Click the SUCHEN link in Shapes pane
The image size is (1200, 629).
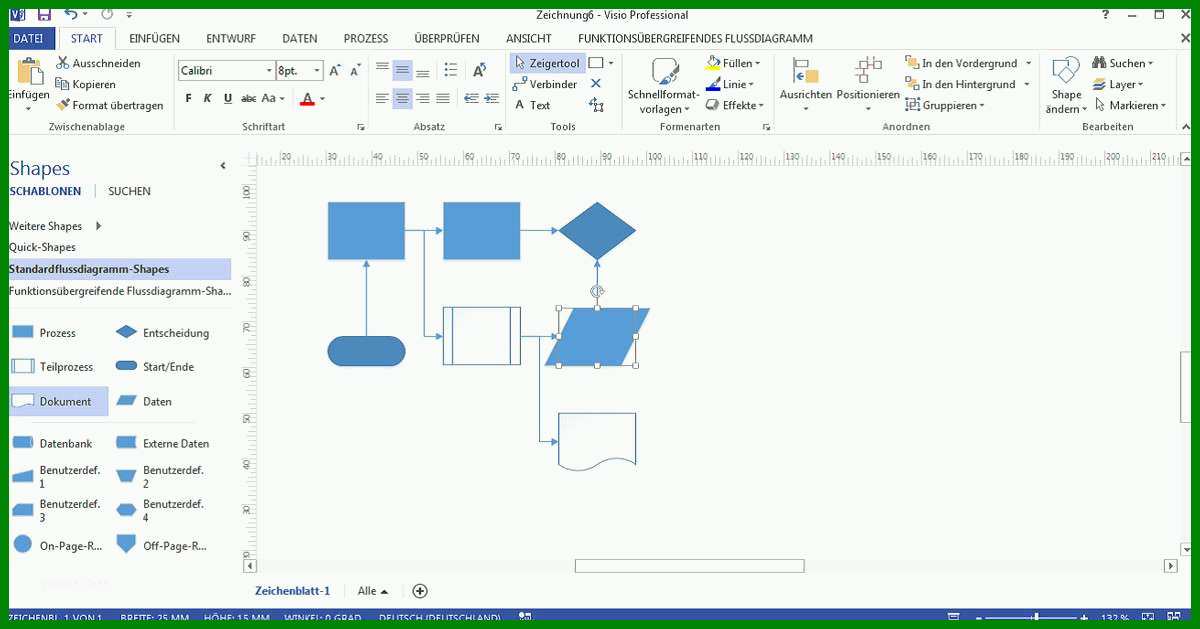pos(130,191)
